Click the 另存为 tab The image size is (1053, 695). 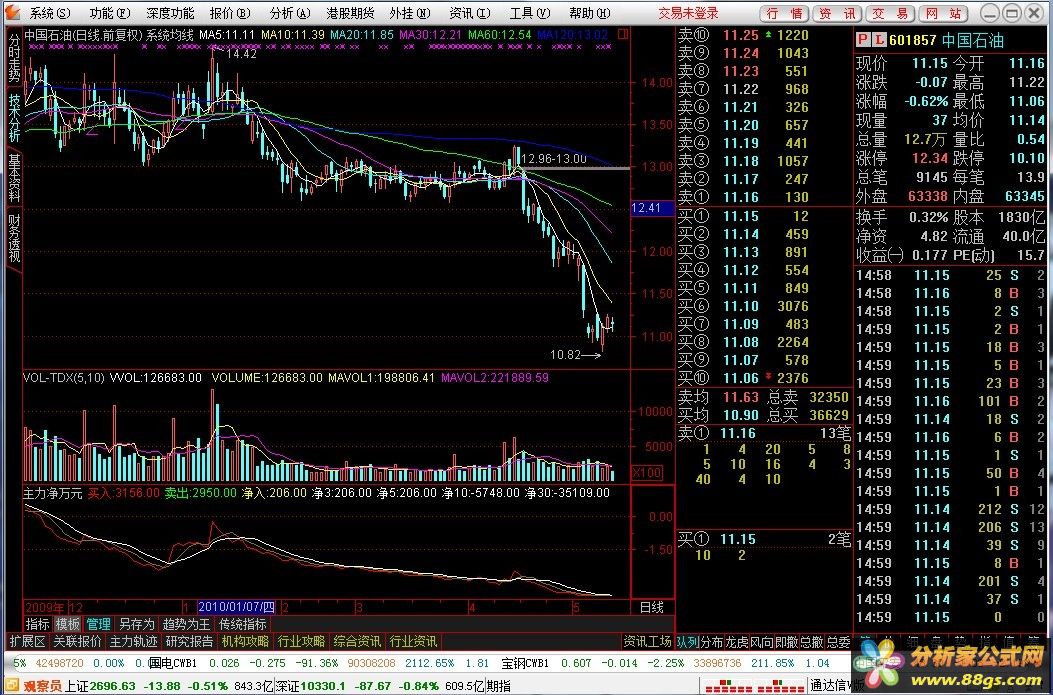136,624
